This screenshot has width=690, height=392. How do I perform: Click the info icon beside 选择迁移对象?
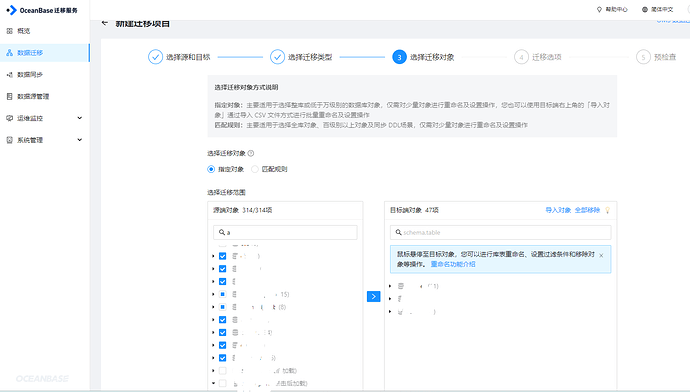click(251, 153)
